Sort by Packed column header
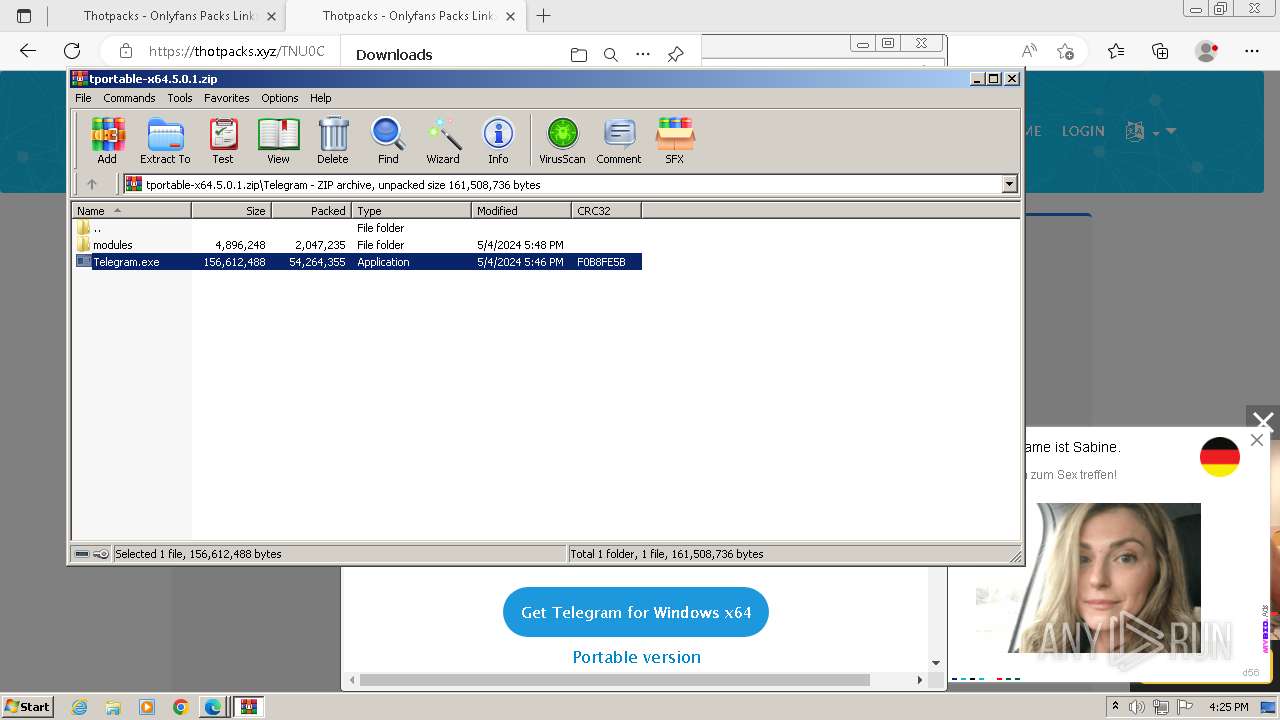The image size is (1280, 720). tap(311, 210)
